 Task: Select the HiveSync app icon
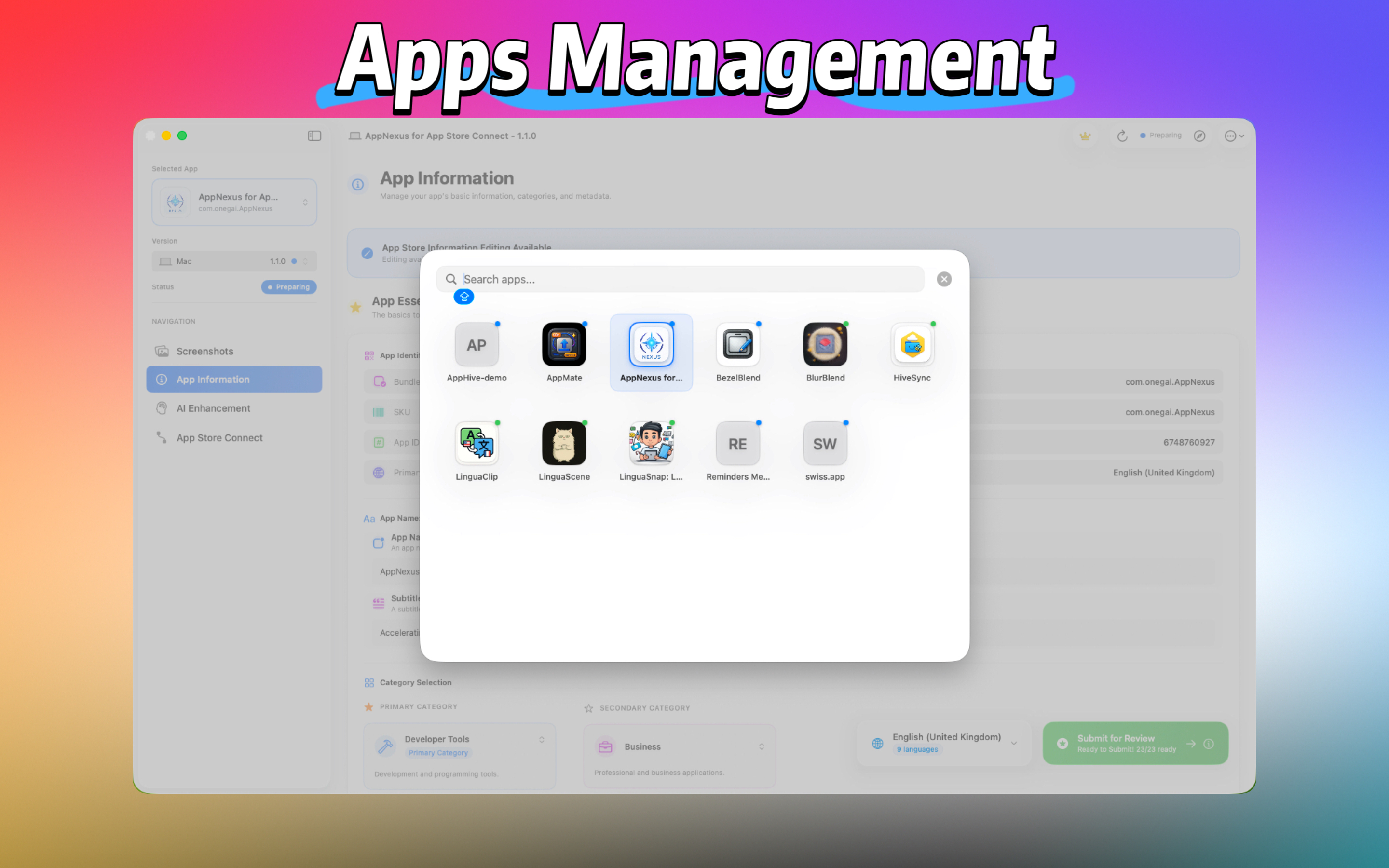[x=912, y=345]
